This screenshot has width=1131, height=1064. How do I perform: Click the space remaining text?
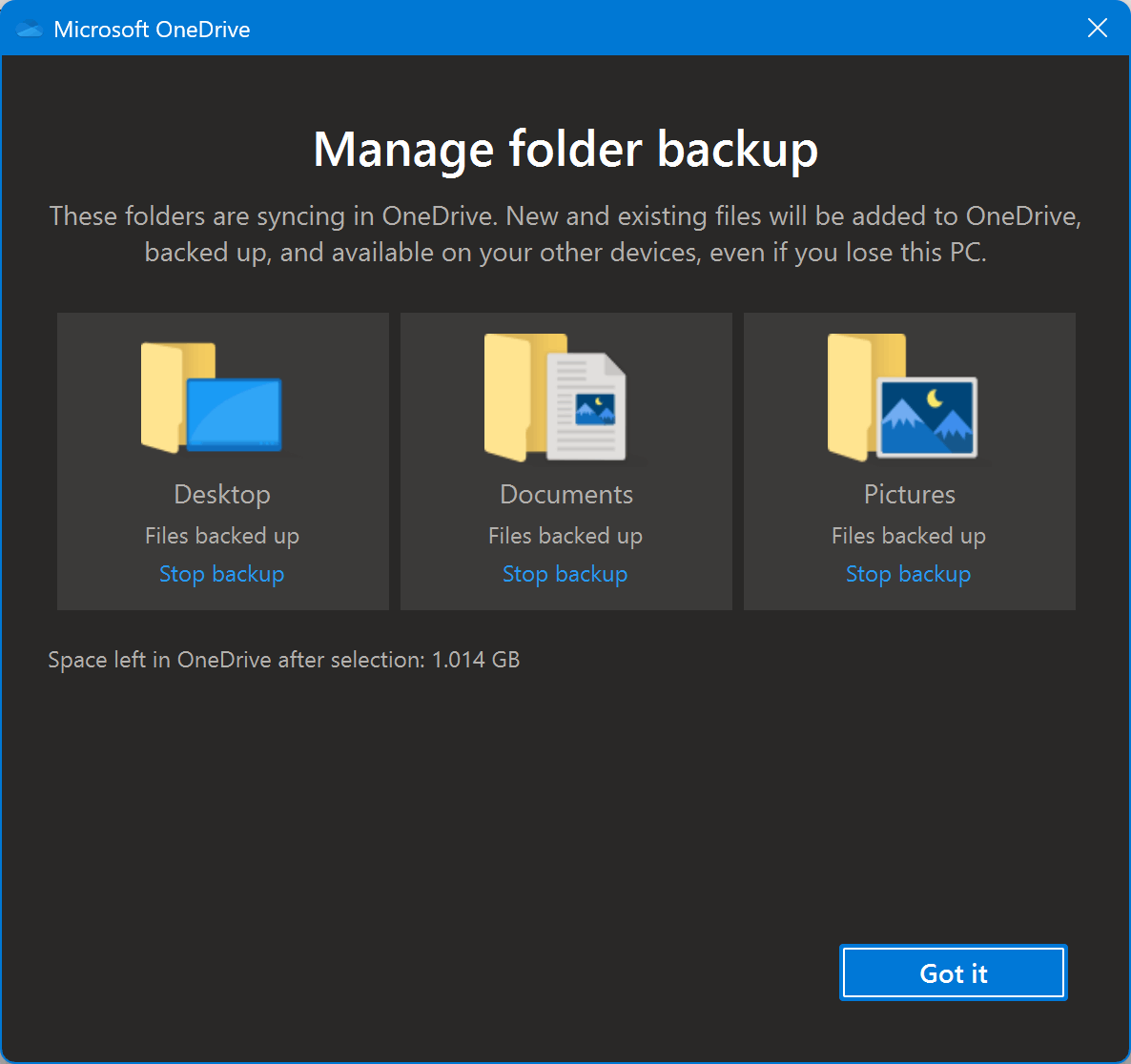point(283,659)
